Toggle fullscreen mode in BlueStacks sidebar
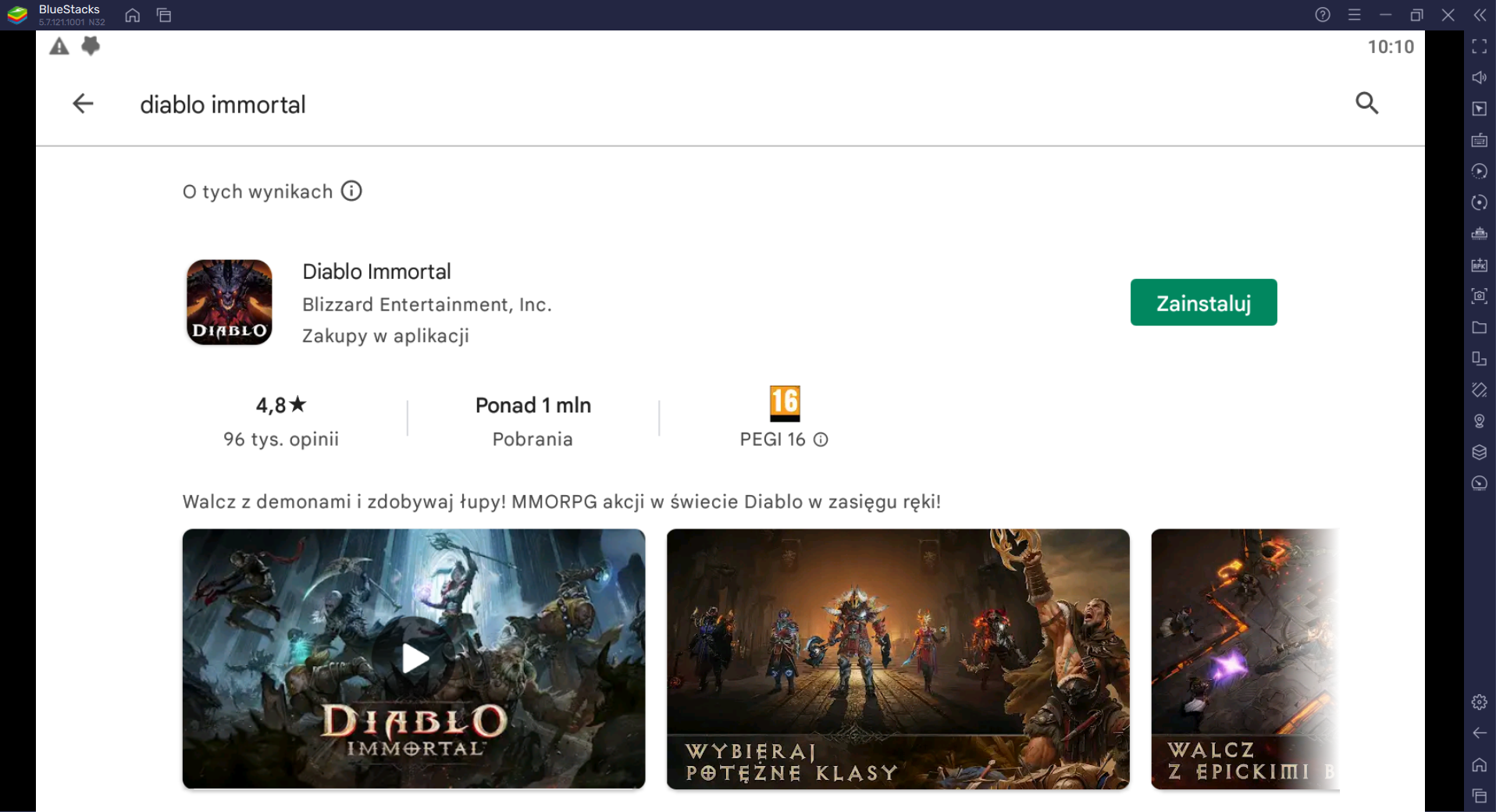The image size is (1496, 812). (x=1479, y=47)
